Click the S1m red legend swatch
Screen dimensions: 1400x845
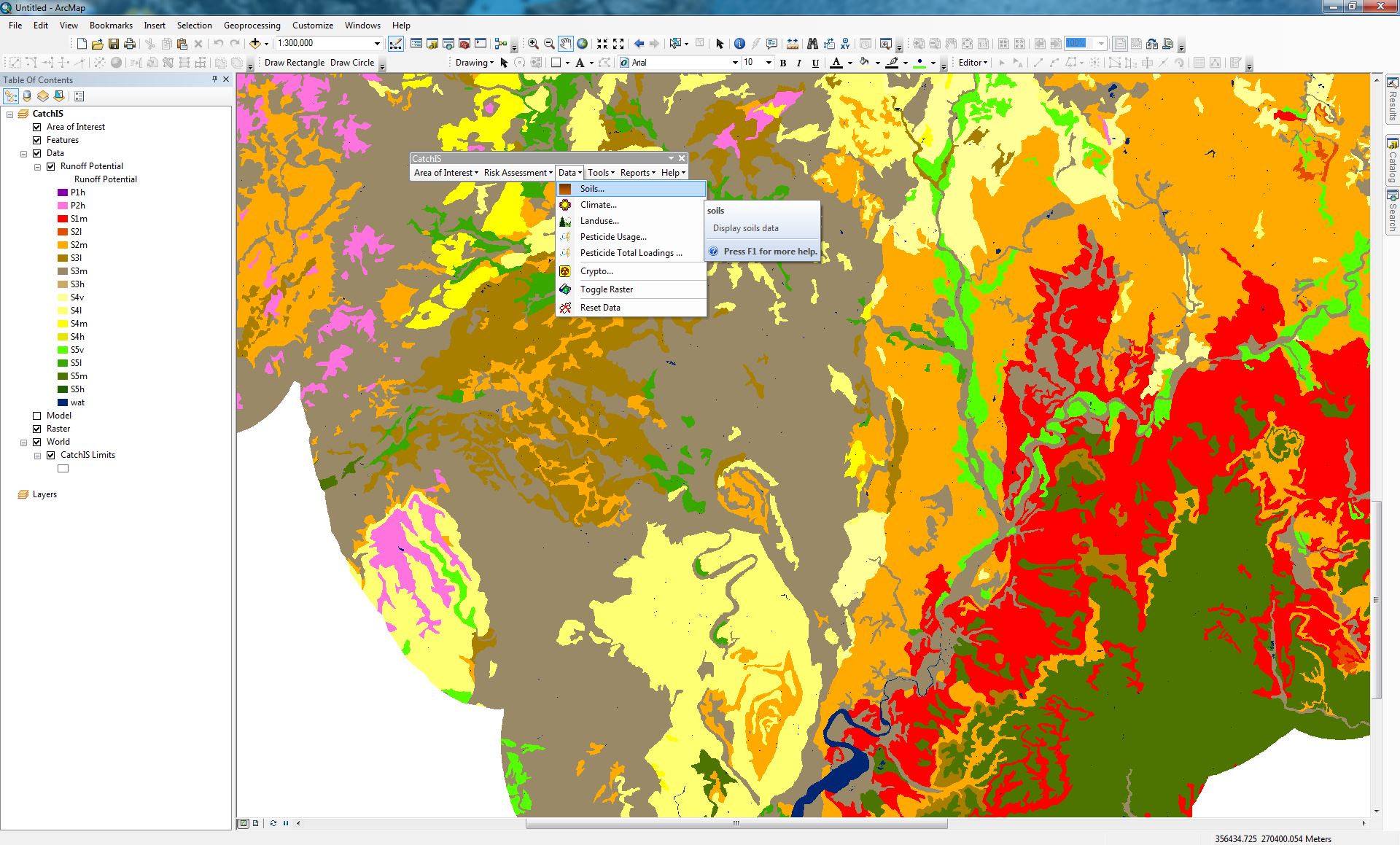pyautogui.click(x=63, y=219)
